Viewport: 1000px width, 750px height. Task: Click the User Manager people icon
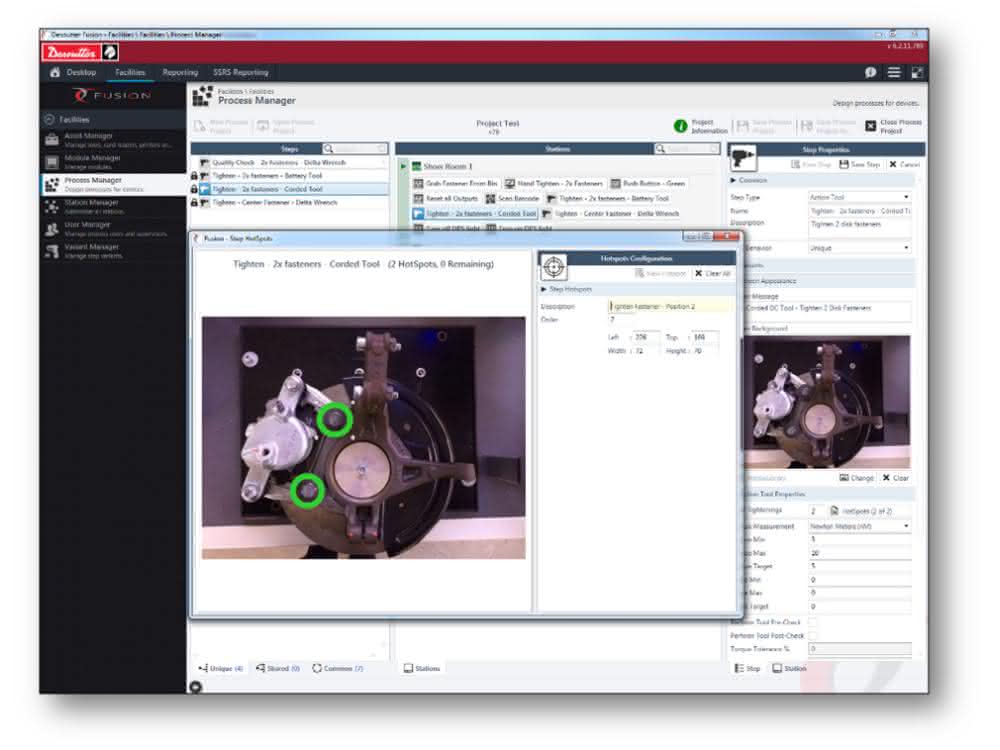click(52, 229)
